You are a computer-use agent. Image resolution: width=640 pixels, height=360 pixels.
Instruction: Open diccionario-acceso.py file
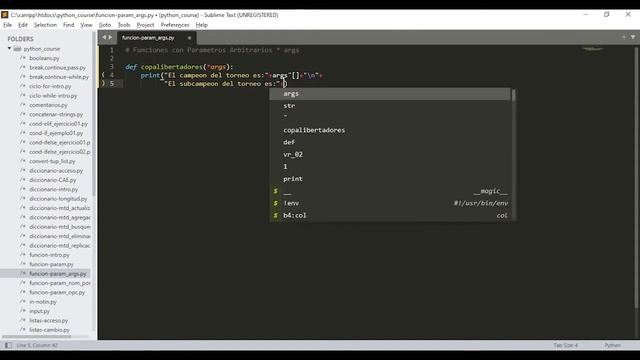pos(56,171)
